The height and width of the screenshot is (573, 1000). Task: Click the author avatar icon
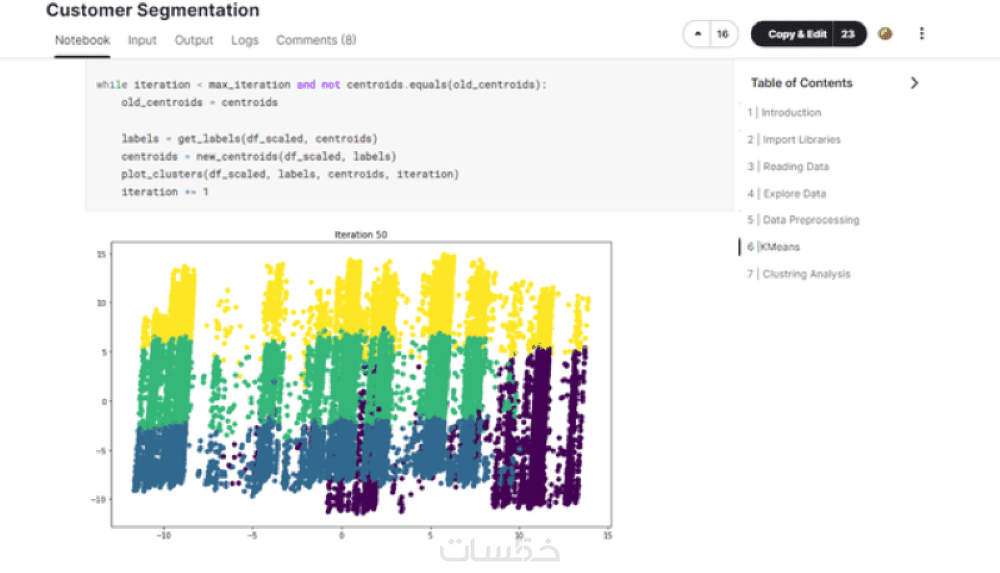(x=885, y=34)
